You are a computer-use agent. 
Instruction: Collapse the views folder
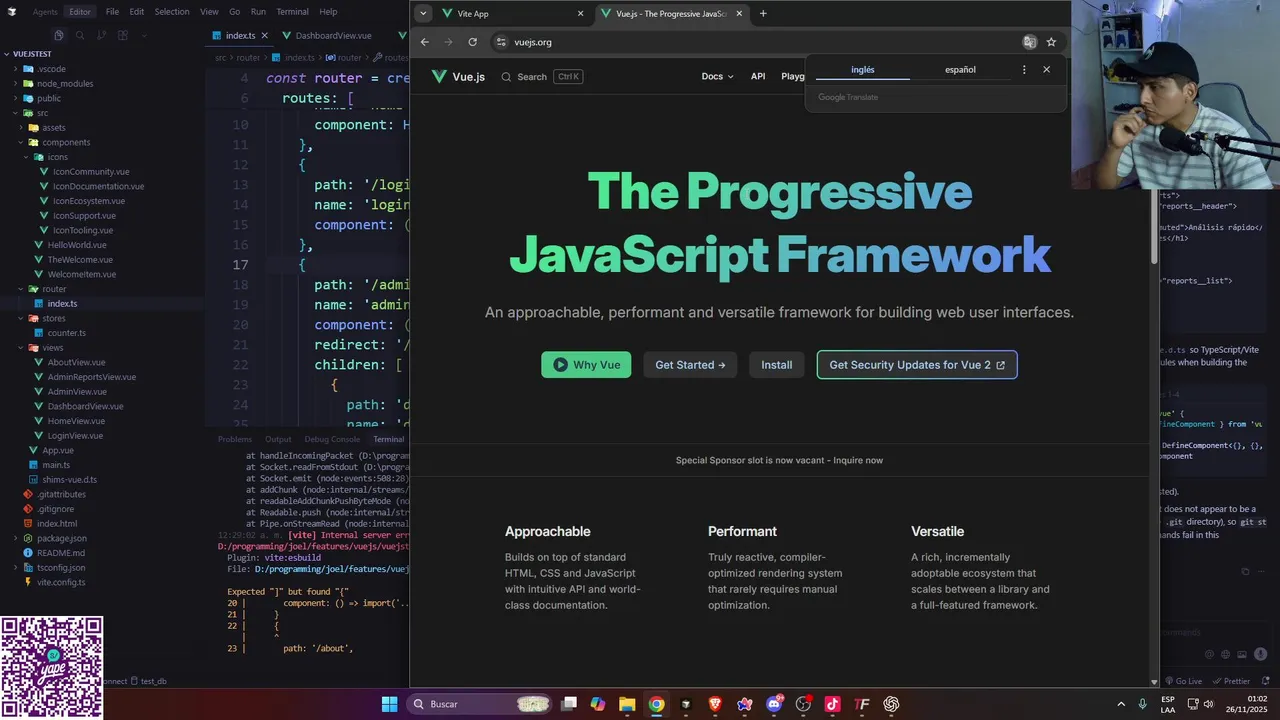pos(52,347)
